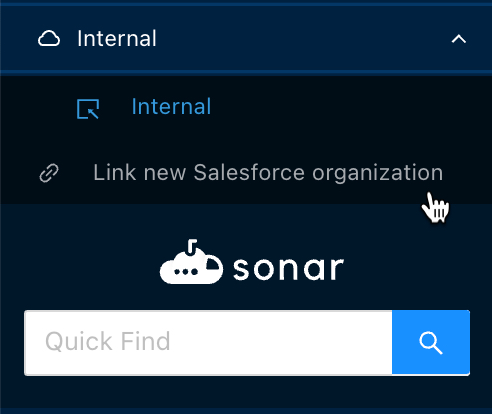Viewport: 492px width, 414px height.
Task: Collapse the Internal section with the chevron
Action: pos(459,39)
